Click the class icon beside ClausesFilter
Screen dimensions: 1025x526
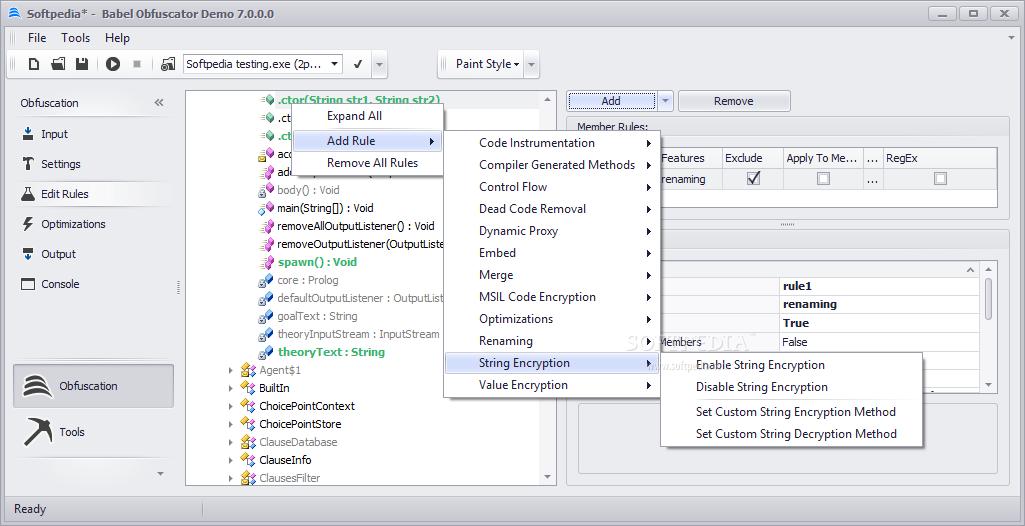coord(248,478)
